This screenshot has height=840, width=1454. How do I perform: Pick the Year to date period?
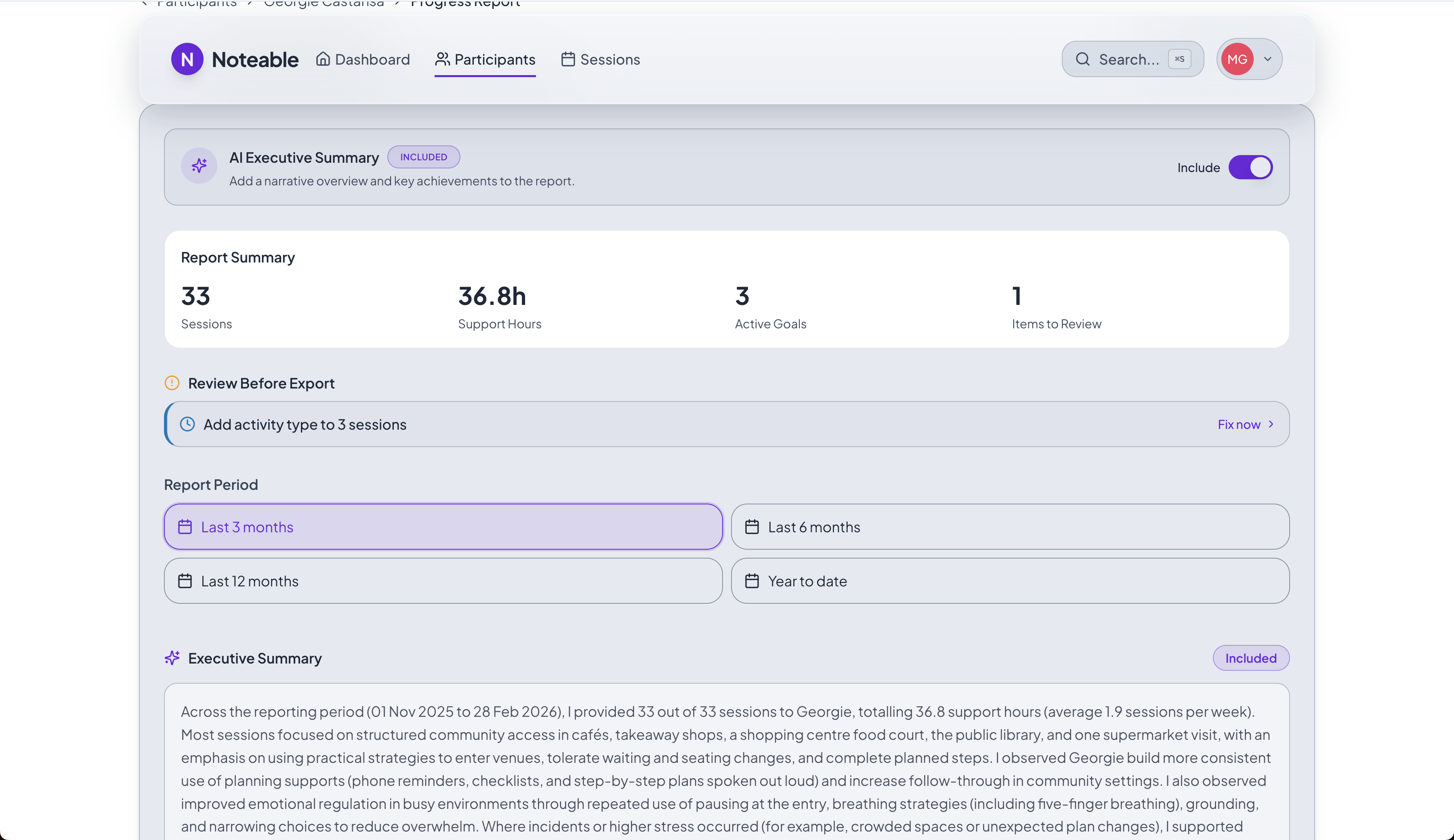[1010, 581]
